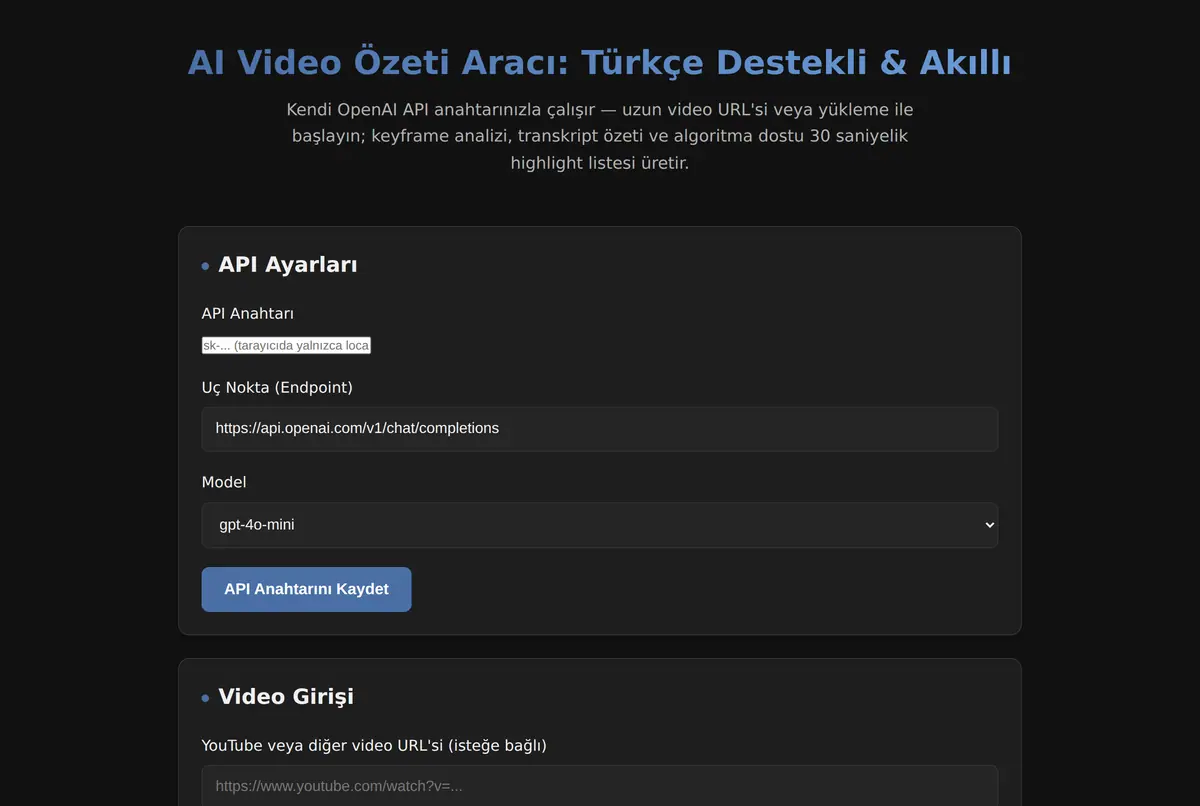Viewport: 1200px width, 806px height.
Task: Click the YouTube veya diğer video URL'si label
Action: [374, 745]
